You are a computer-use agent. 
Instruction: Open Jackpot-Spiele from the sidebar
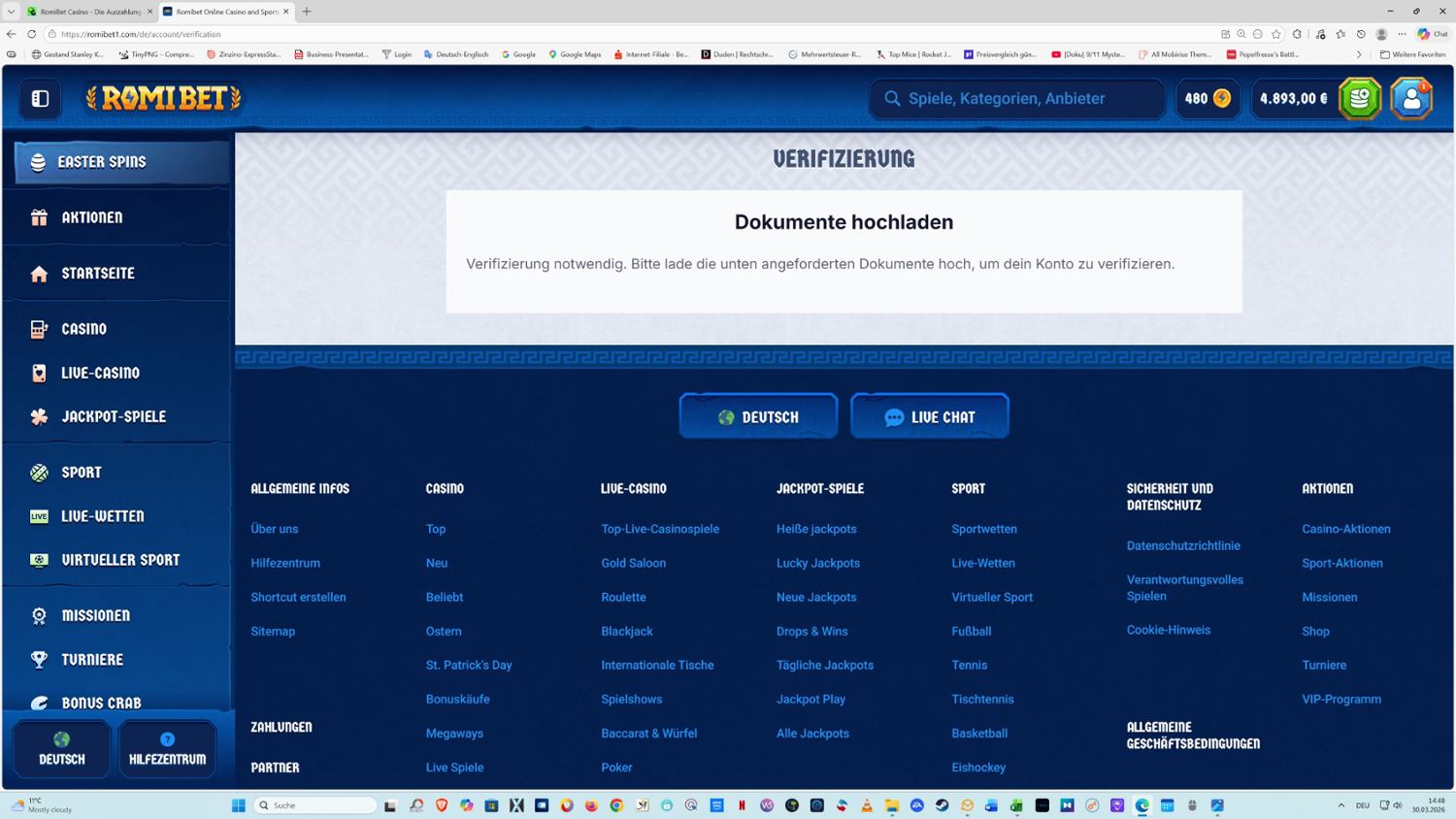click(114, 416)
